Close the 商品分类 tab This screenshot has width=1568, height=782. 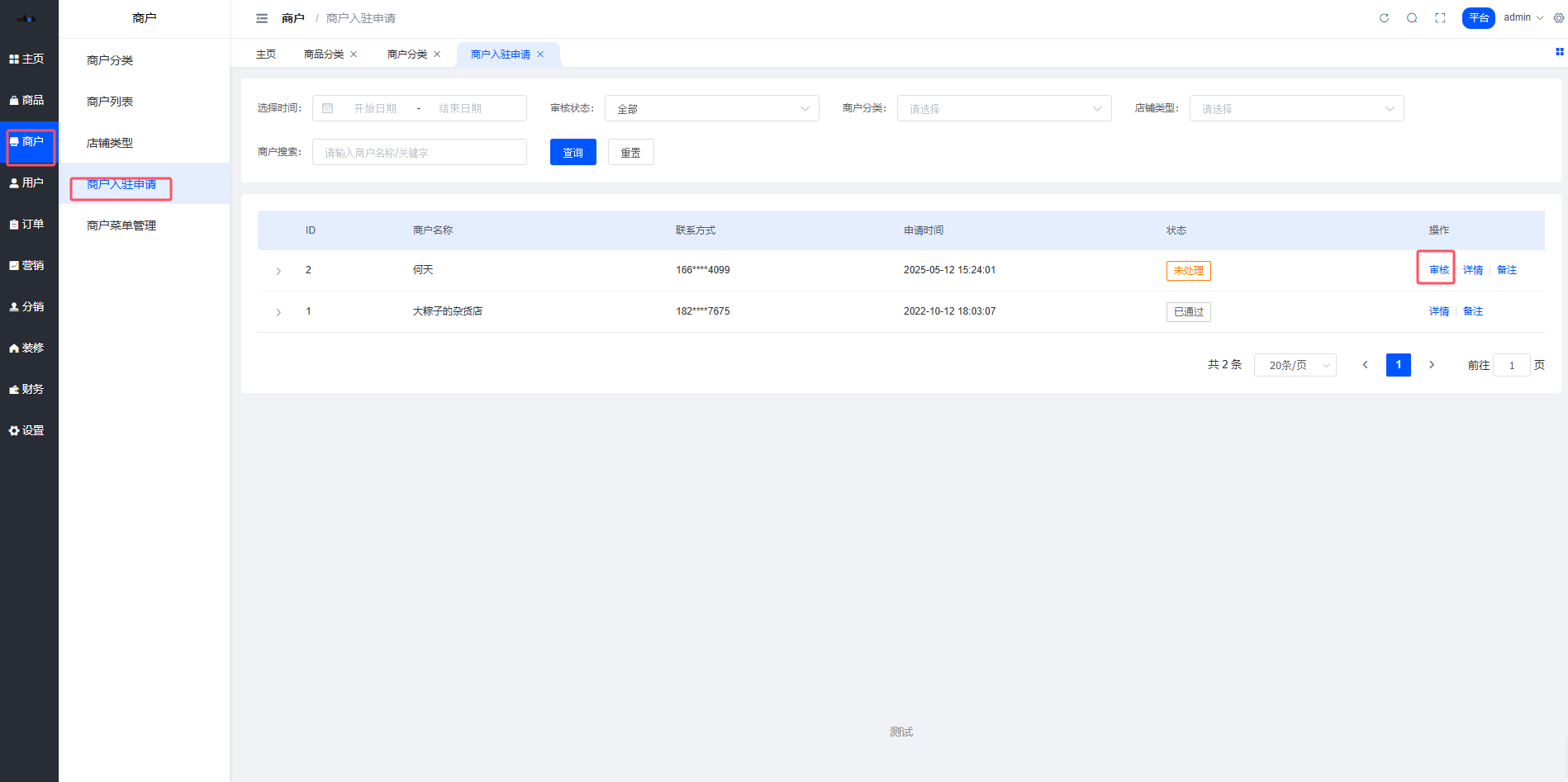tap(354, 55)
